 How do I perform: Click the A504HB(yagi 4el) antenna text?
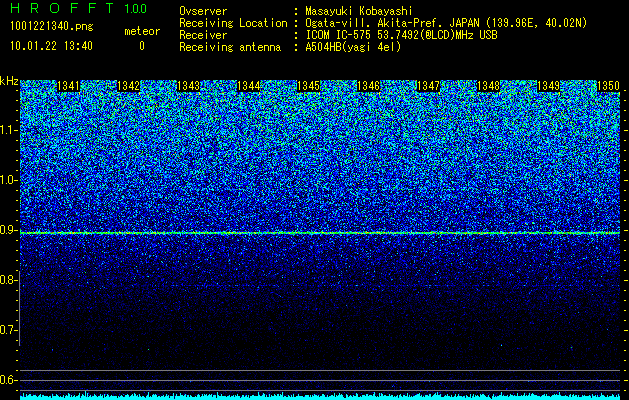coord(353,47)
